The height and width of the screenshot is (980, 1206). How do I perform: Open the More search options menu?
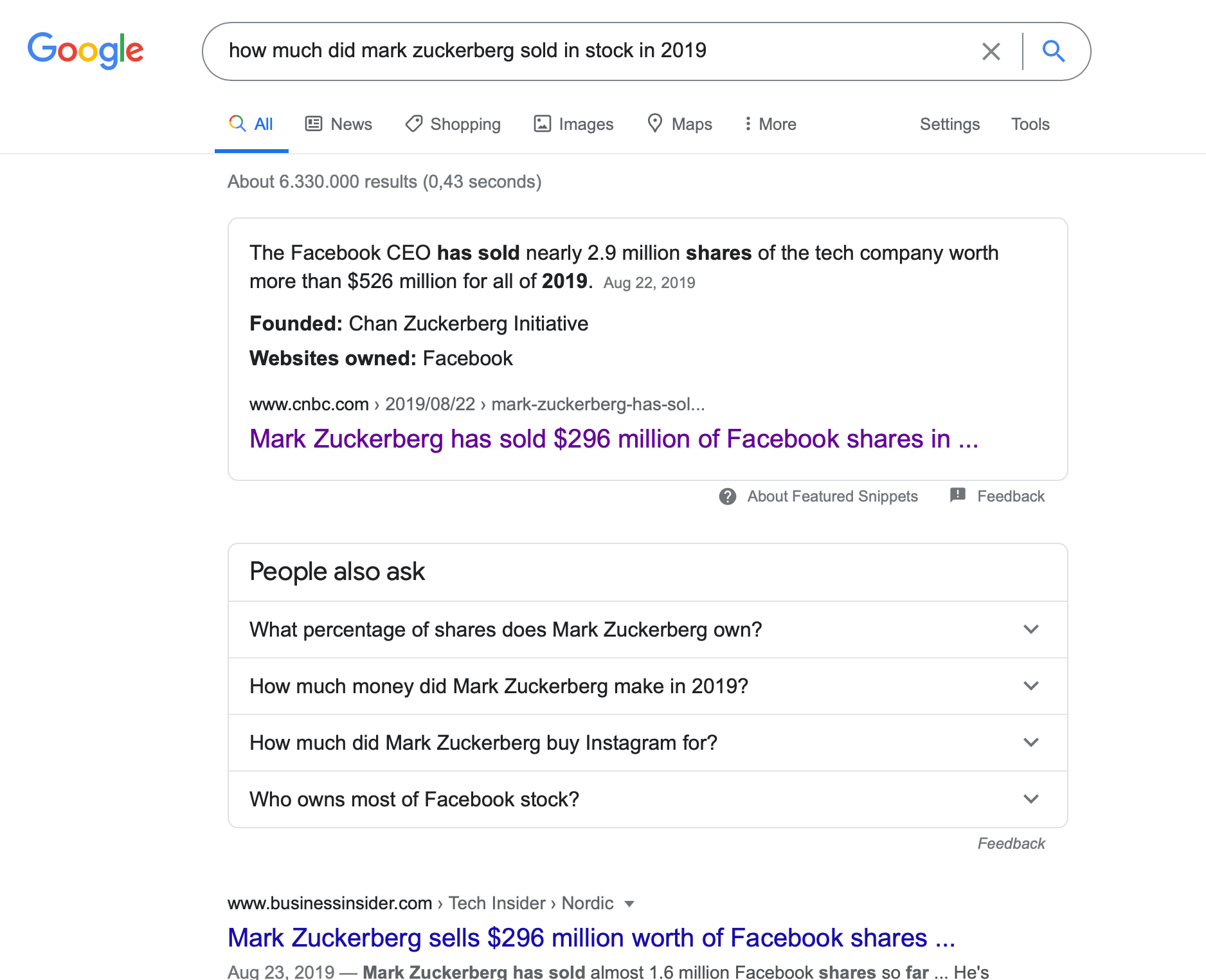[x=770, y=123]
